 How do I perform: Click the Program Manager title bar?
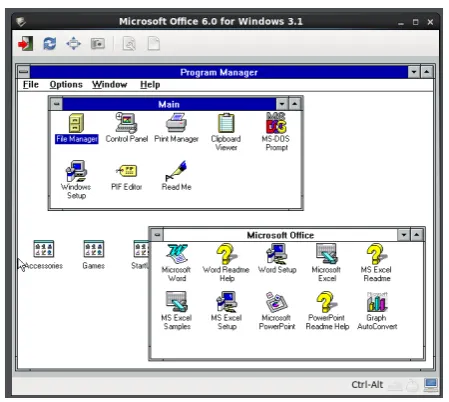219,72
